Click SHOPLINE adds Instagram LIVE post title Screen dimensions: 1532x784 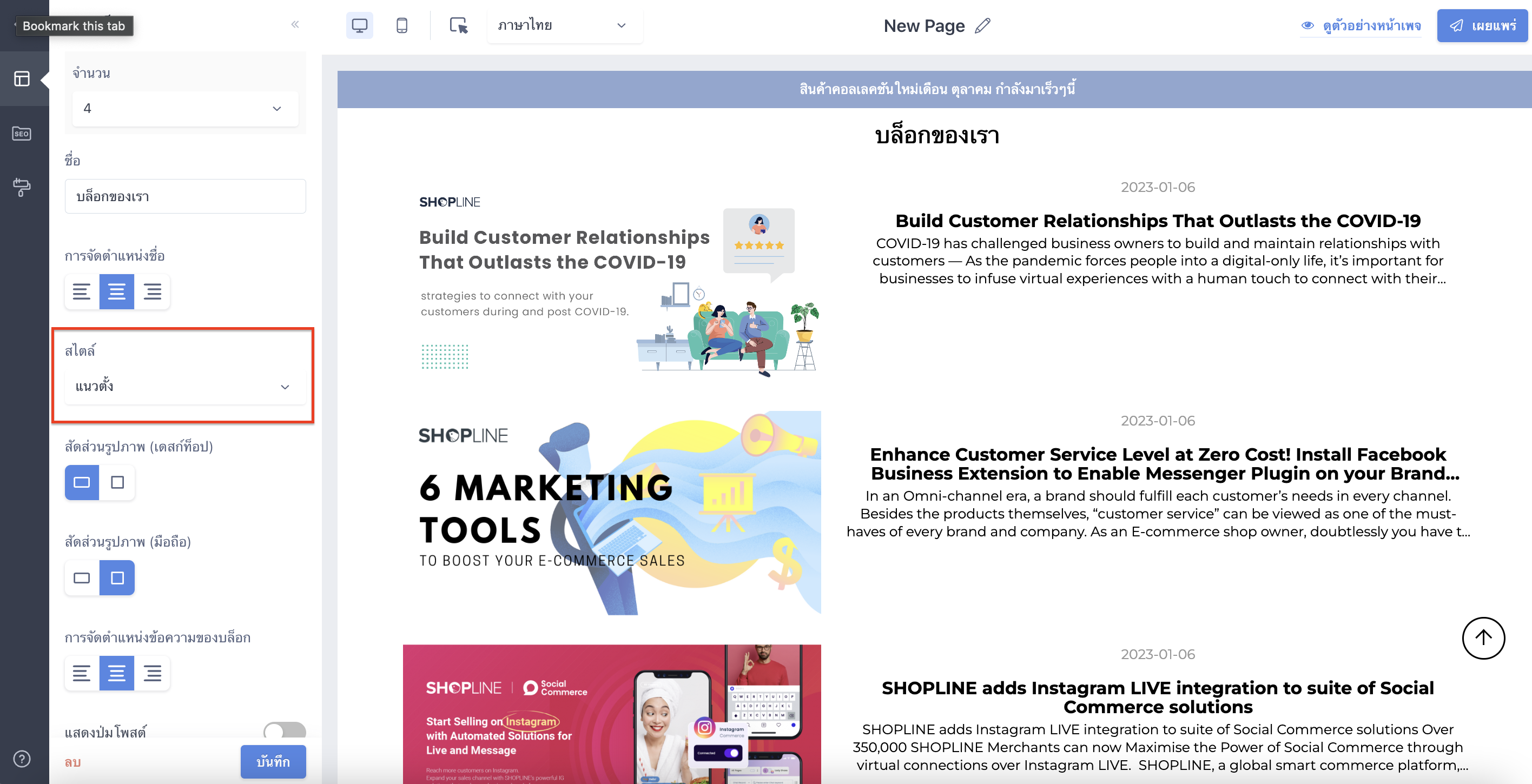(x=1158, y=697)
